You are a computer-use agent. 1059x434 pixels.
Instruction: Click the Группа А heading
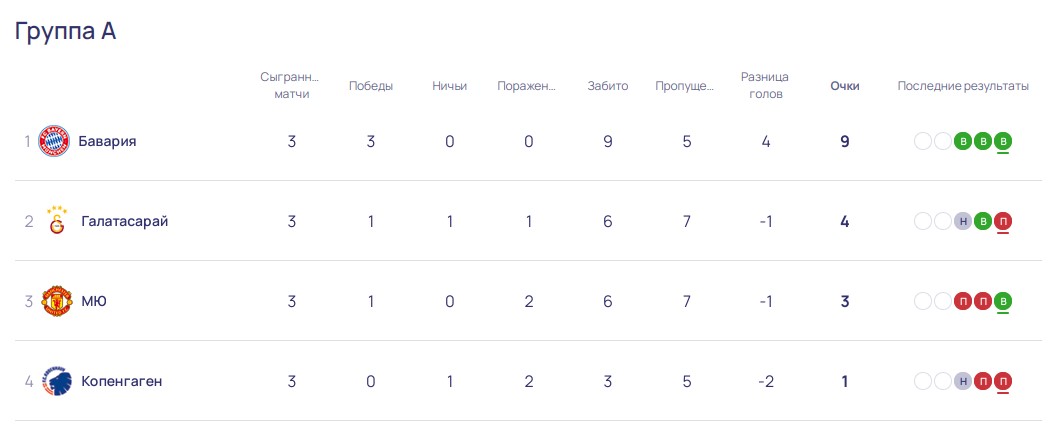(66, 31)
